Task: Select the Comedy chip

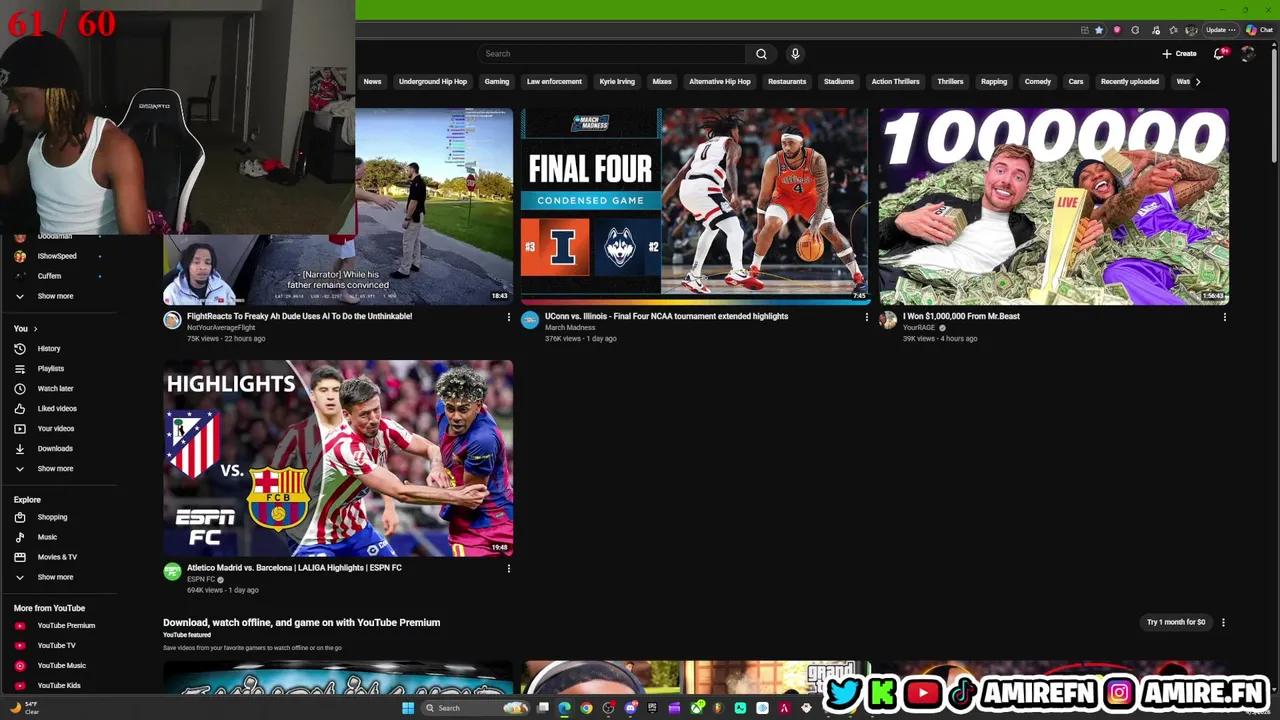Action: [x=1038, y=82]
